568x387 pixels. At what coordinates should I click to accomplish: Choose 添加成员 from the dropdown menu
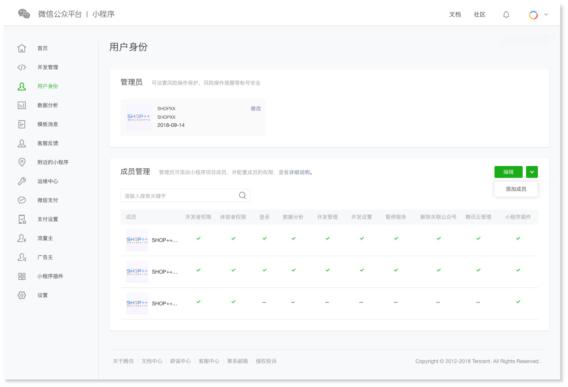pyautogui.click(x=516, y=189)
